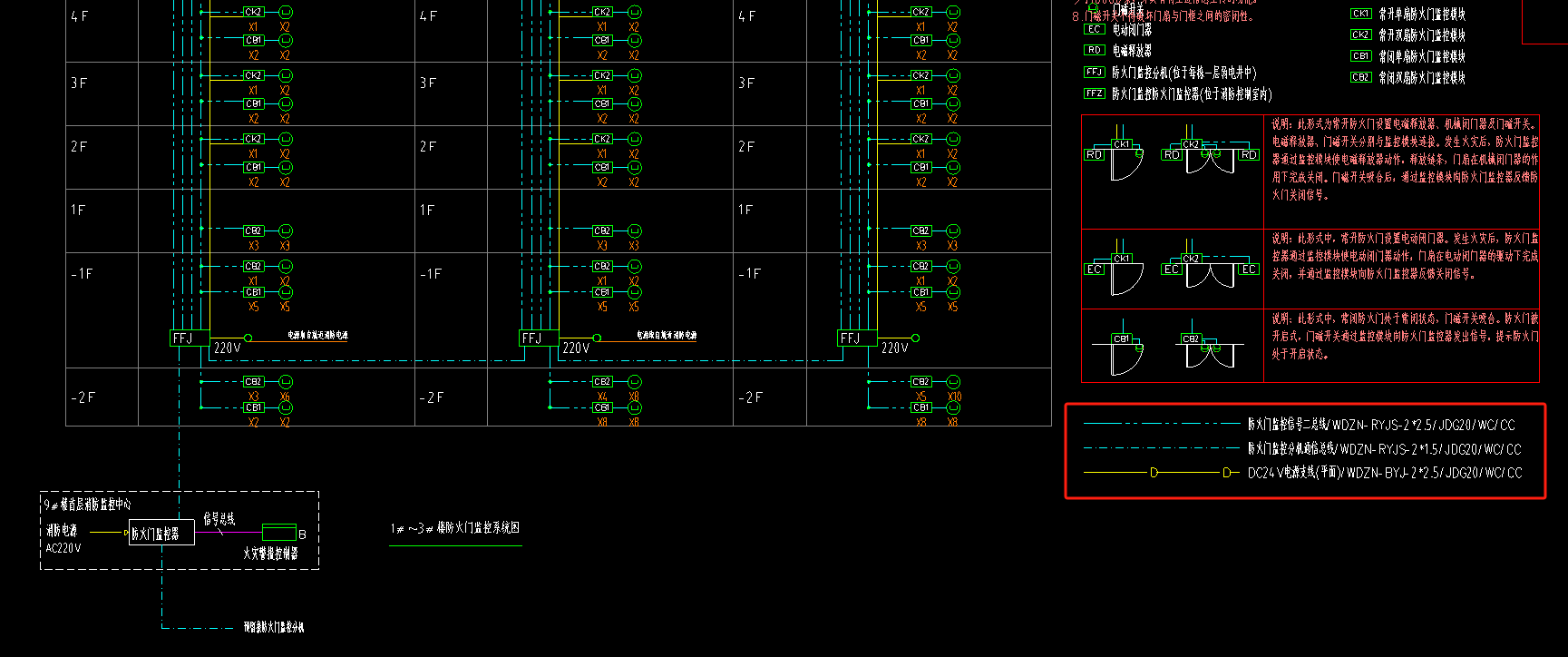Click the orange X10 label at -2F
This screenshot has height=657, width=1568.
[x=954, y=397]
